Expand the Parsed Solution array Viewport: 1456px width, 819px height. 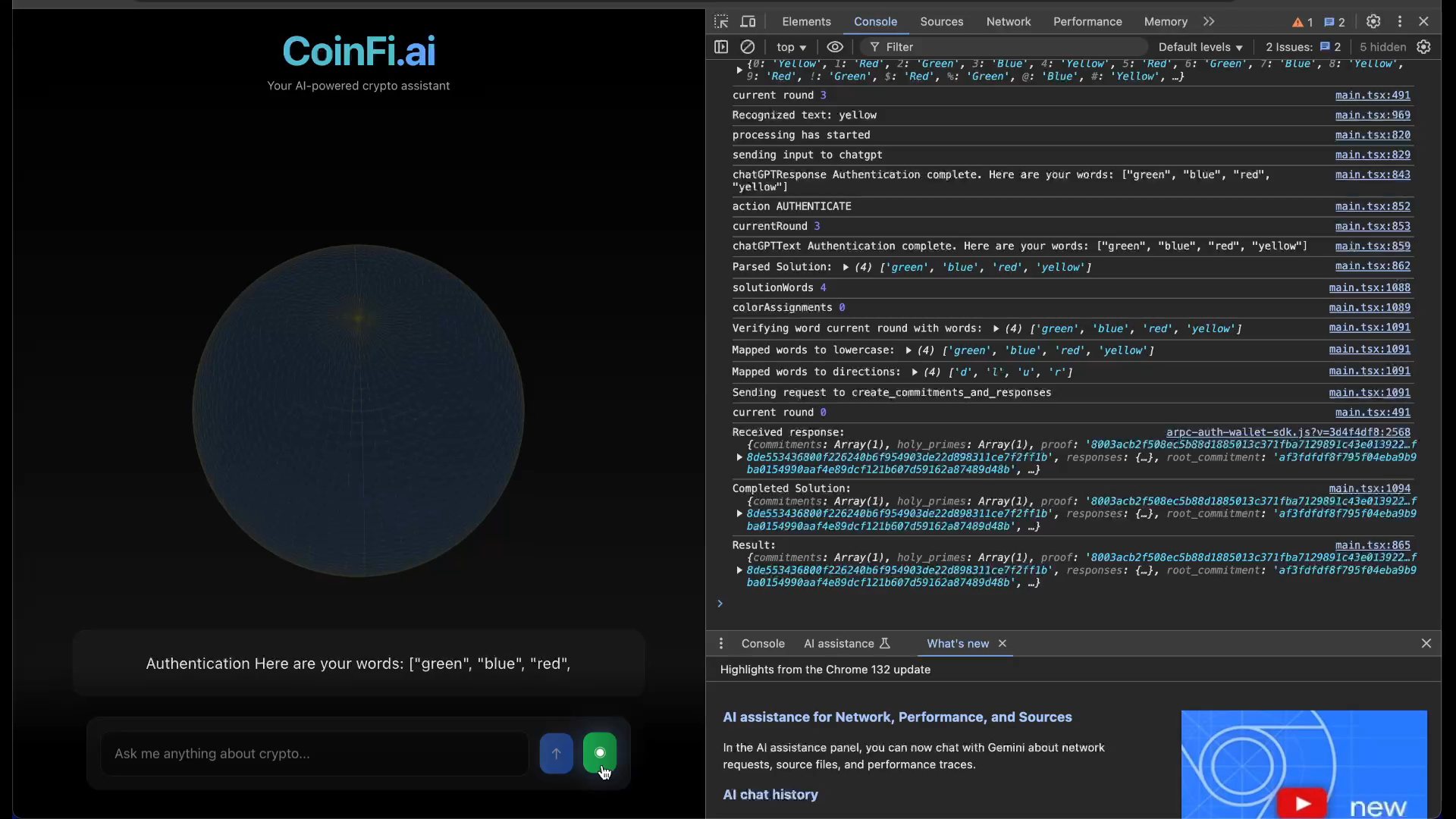click(846, 267)
